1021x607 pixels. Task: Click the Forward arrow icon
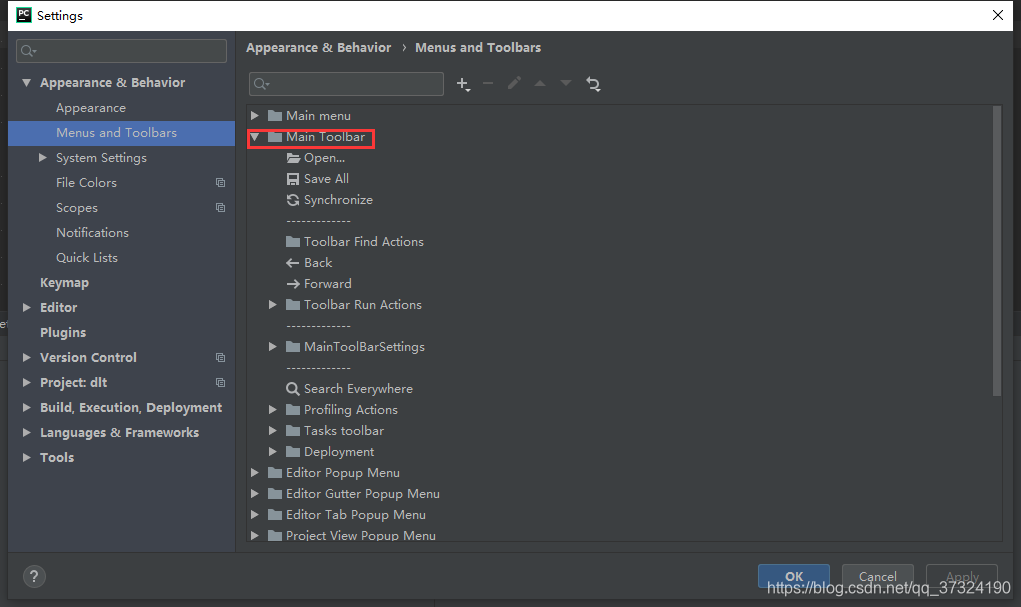click(x=293, y=284)
